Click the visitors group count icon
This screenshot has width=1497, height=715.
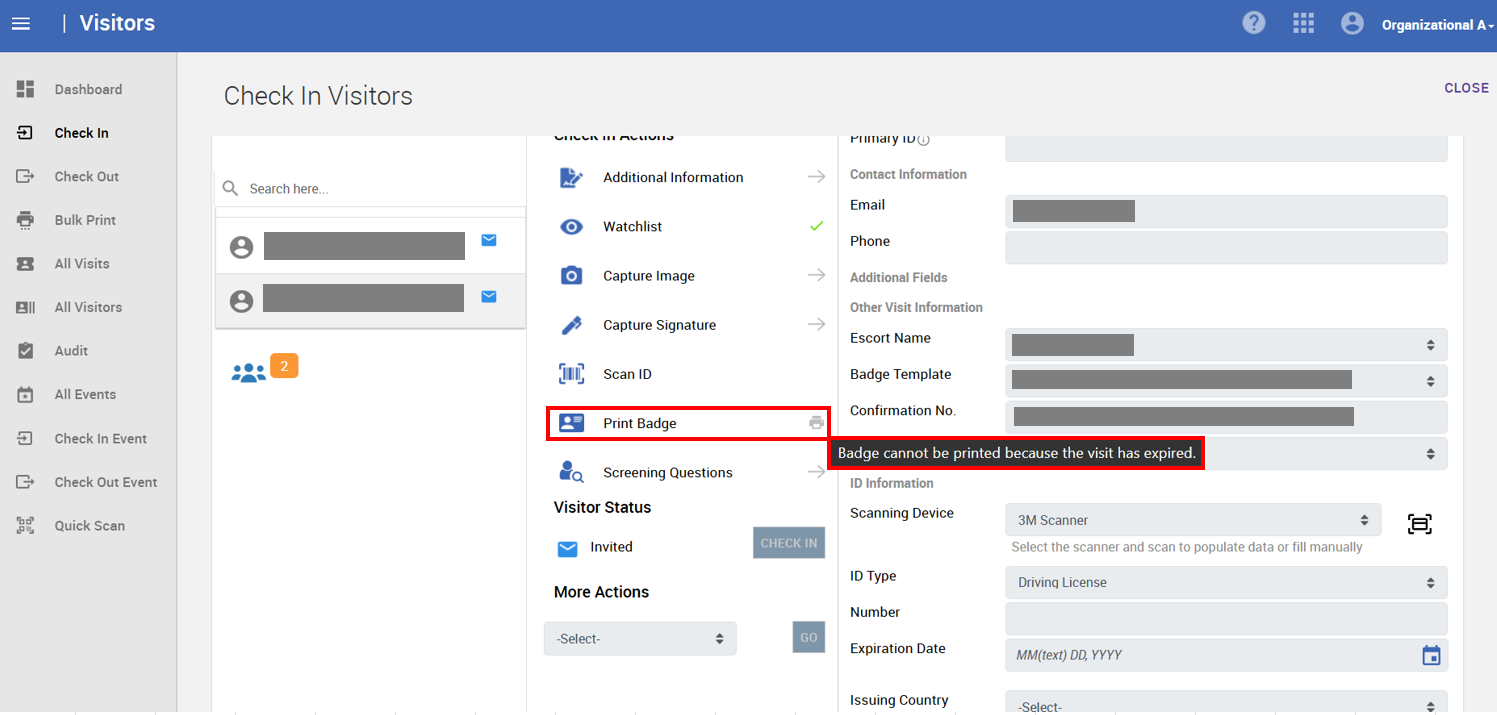(249, 372)
